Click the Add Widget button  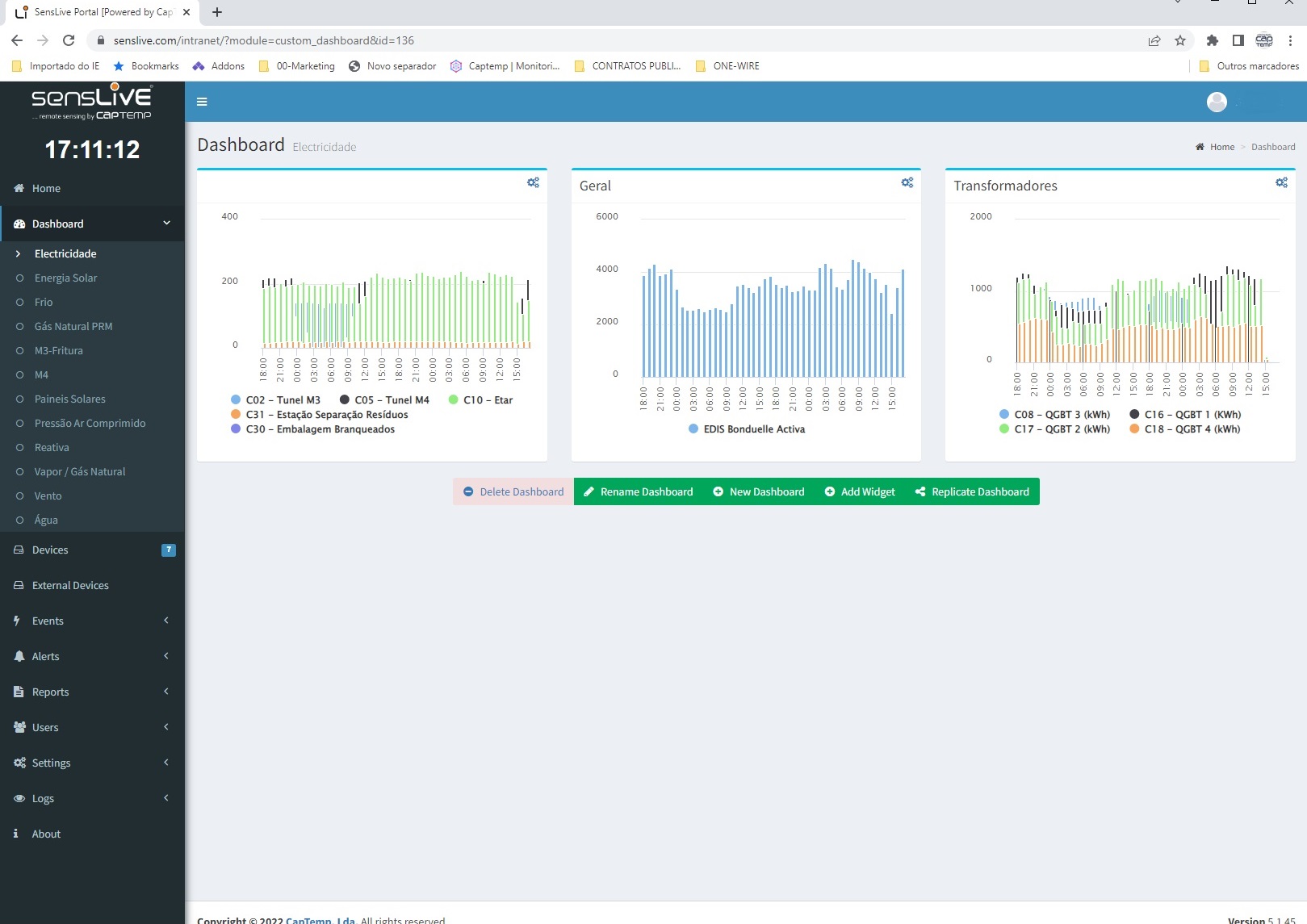[x=860, y=491]
